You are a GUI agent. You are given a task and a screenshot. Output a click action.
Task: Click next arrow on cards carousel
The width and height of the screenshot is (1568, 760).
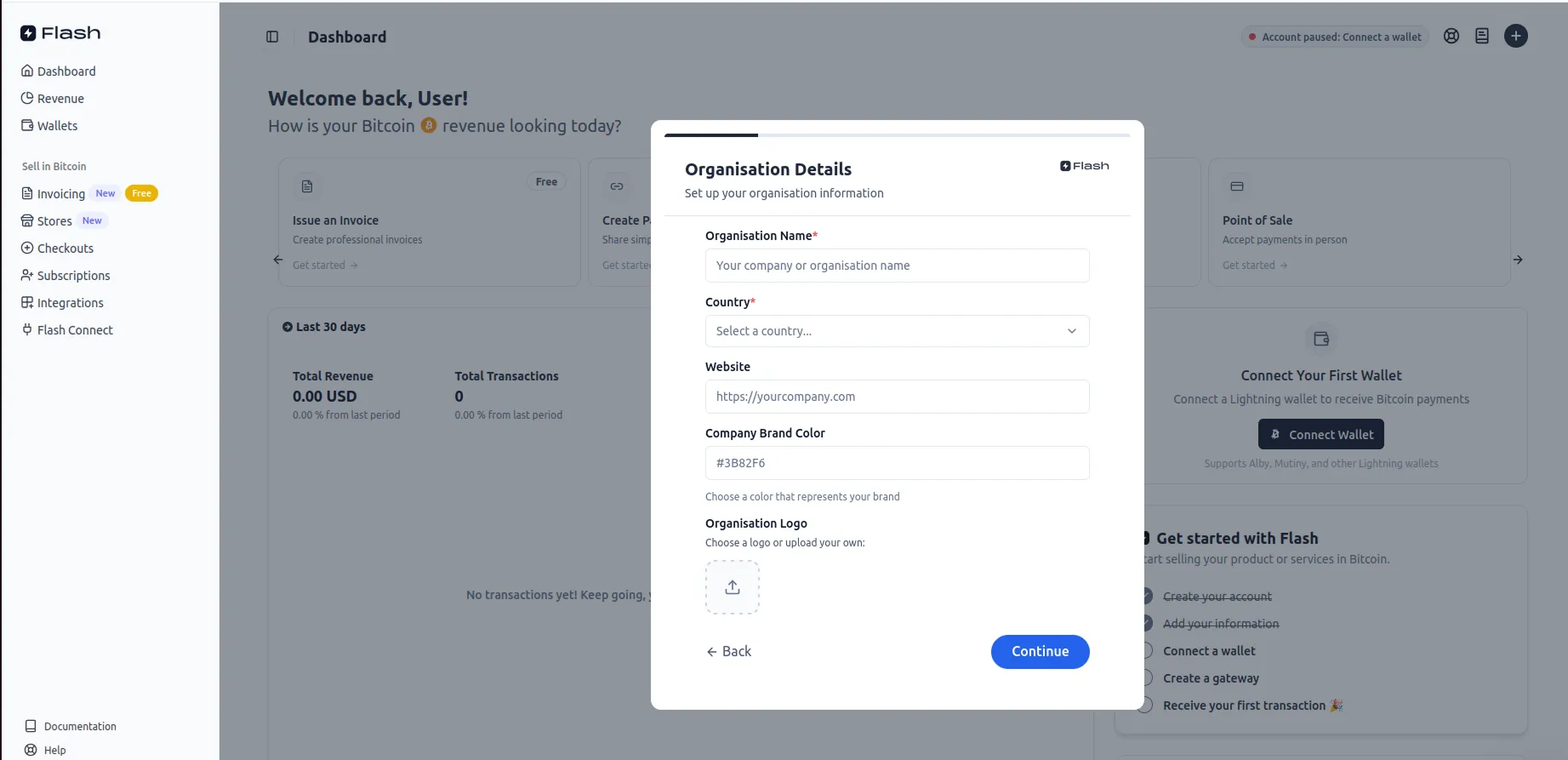pyautogui.click(x=1517, y=260)
